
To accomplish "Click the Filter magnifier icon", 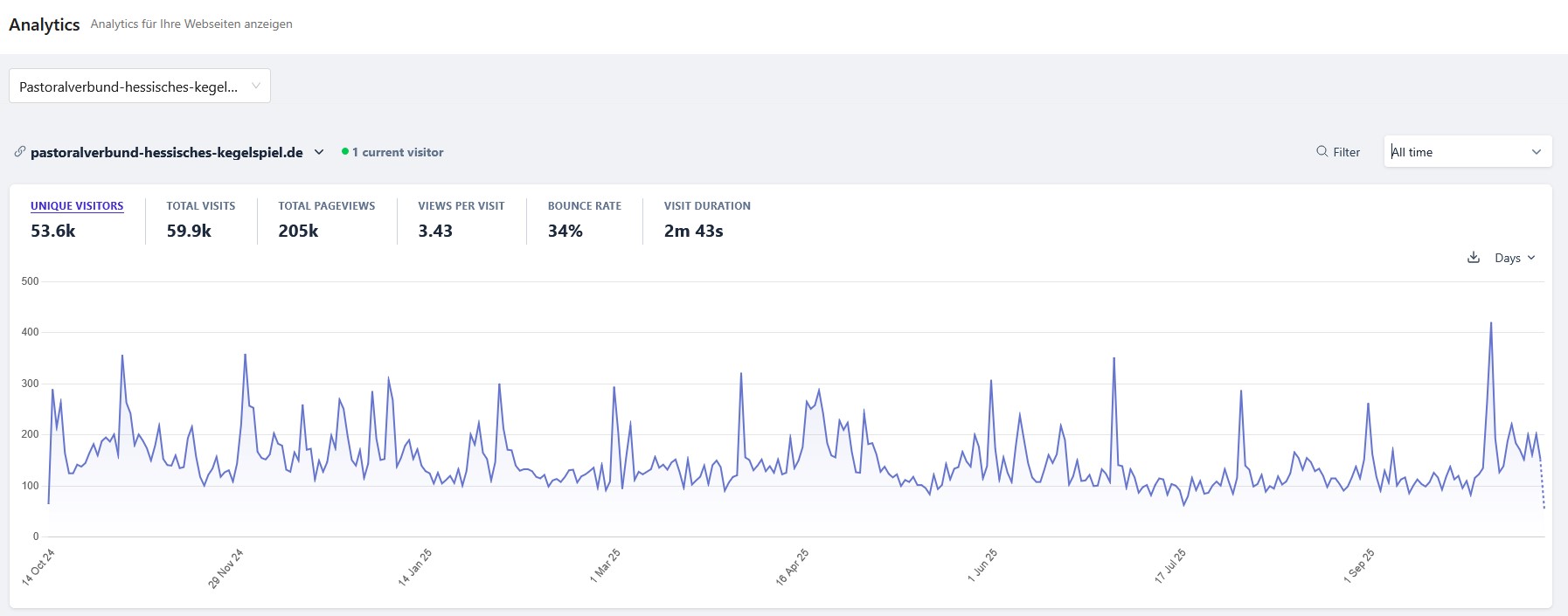I will [1322, 151].
